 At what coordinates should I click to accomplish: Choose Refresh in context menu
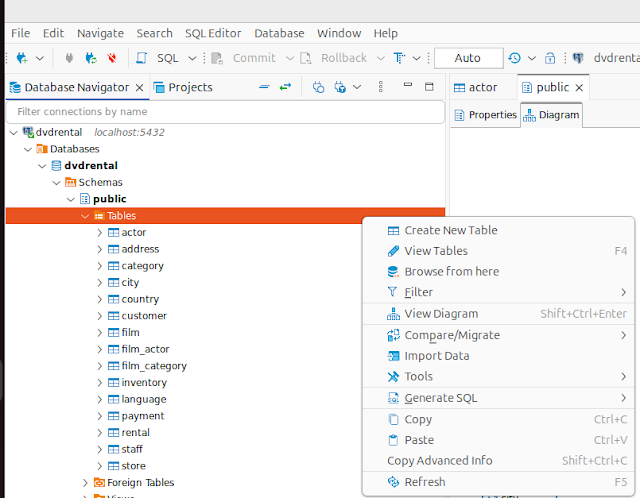click(498, 482)
